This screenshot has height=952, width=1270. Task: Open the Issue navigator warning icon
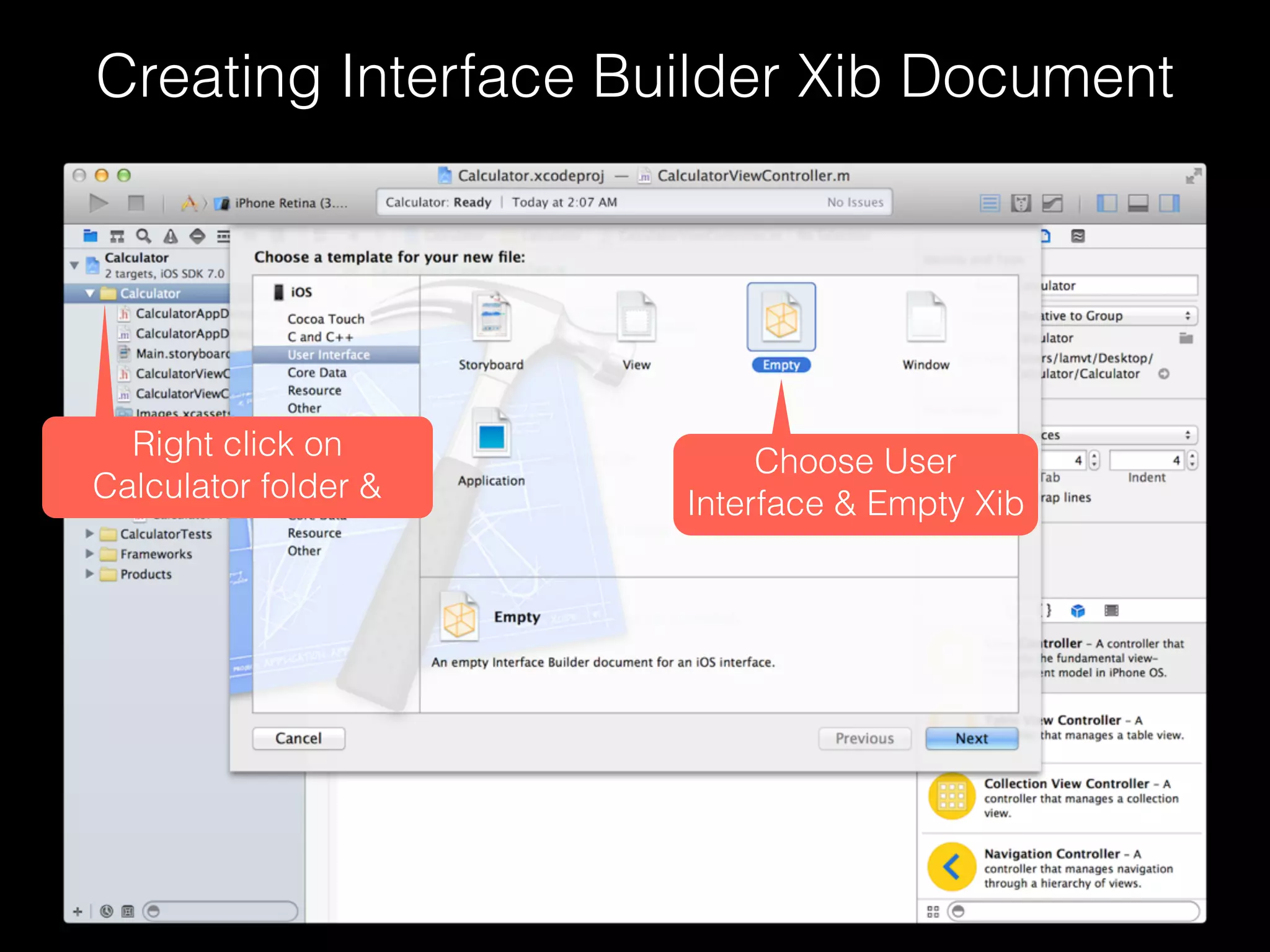171,236
